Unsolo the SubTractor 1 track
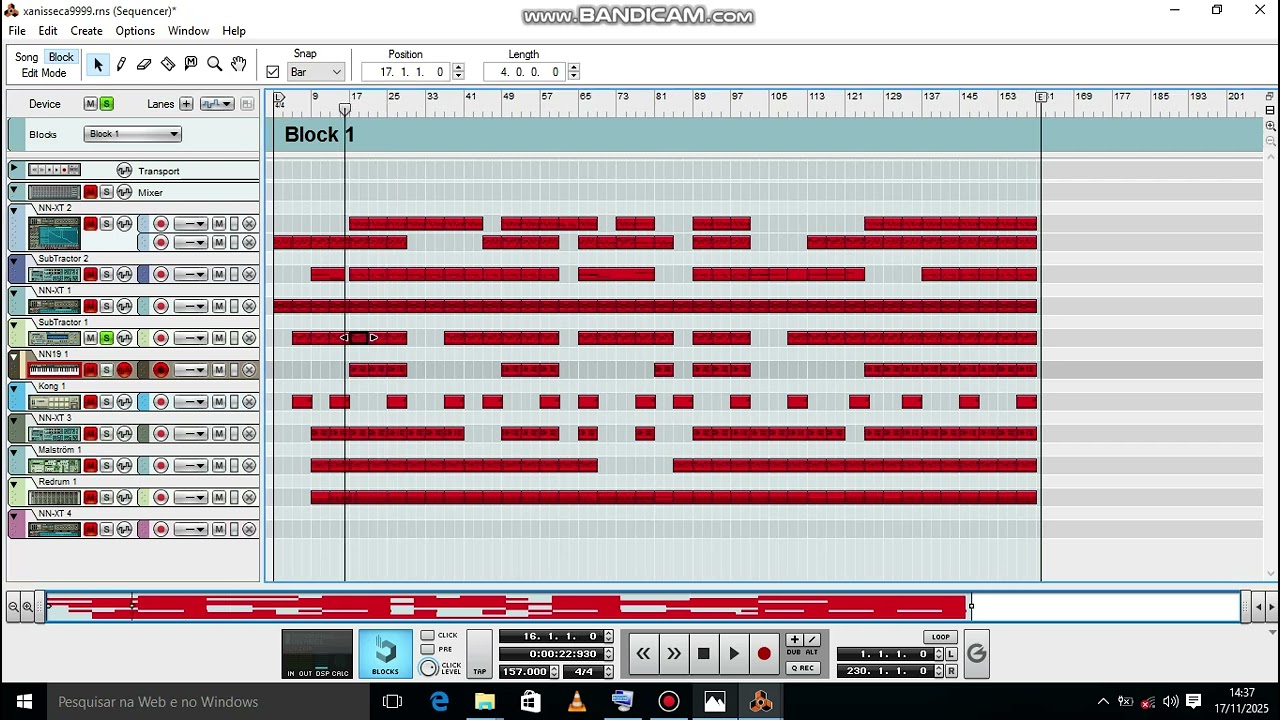This screenshot has width=1280, height=720. point(106,338)
